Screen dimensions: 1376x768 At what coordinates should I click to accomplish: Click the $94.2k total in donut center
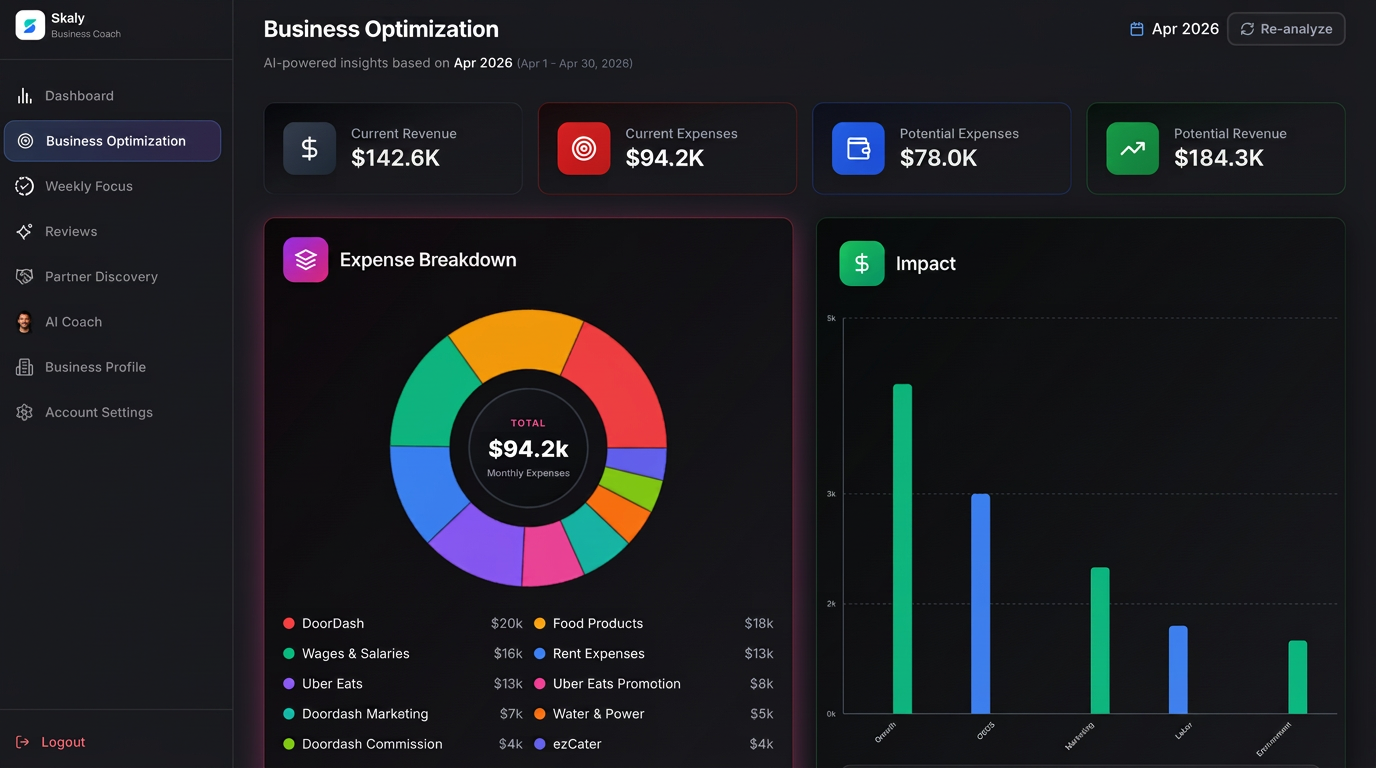528,449
